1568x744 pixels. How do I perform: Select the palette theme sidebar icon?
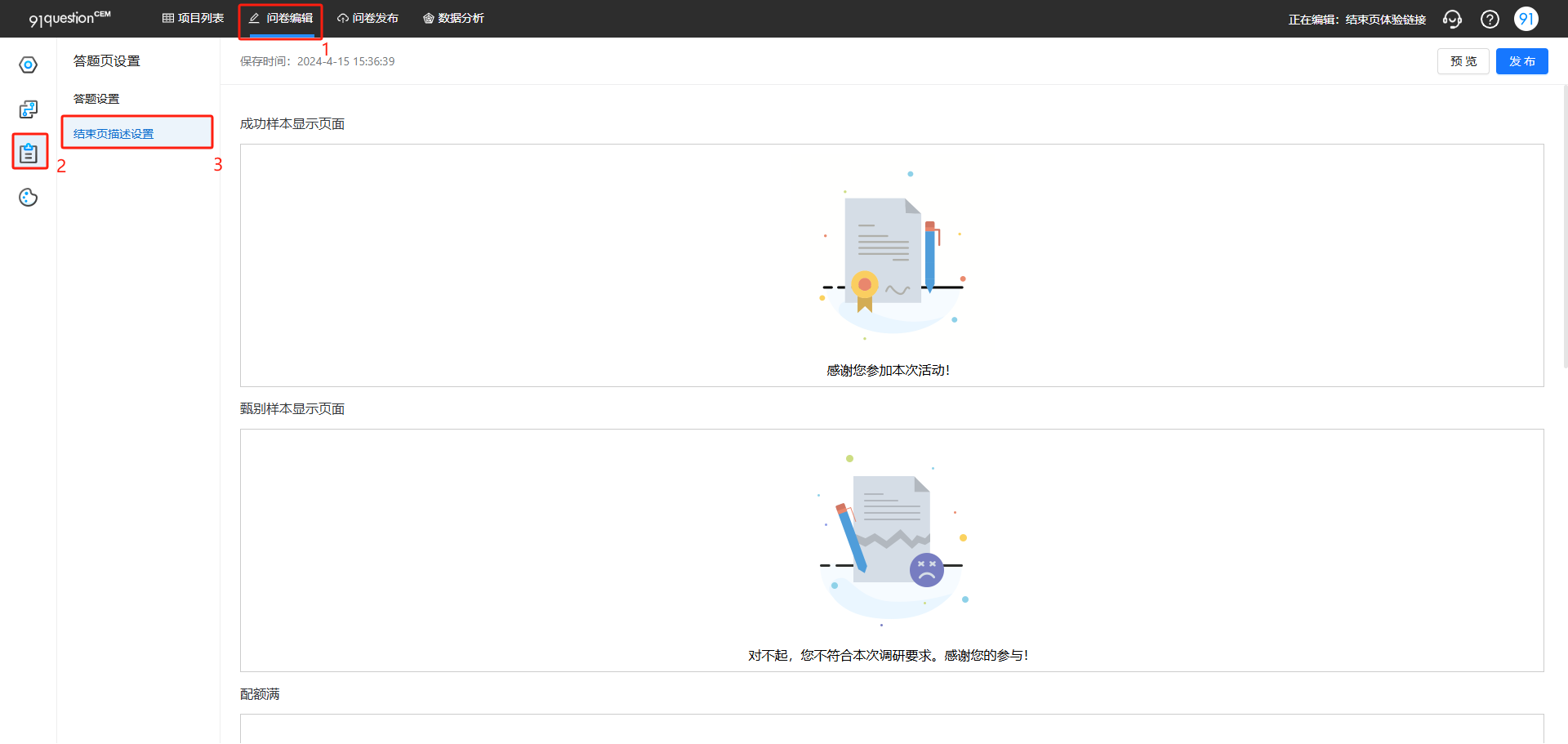click(29, 197)
